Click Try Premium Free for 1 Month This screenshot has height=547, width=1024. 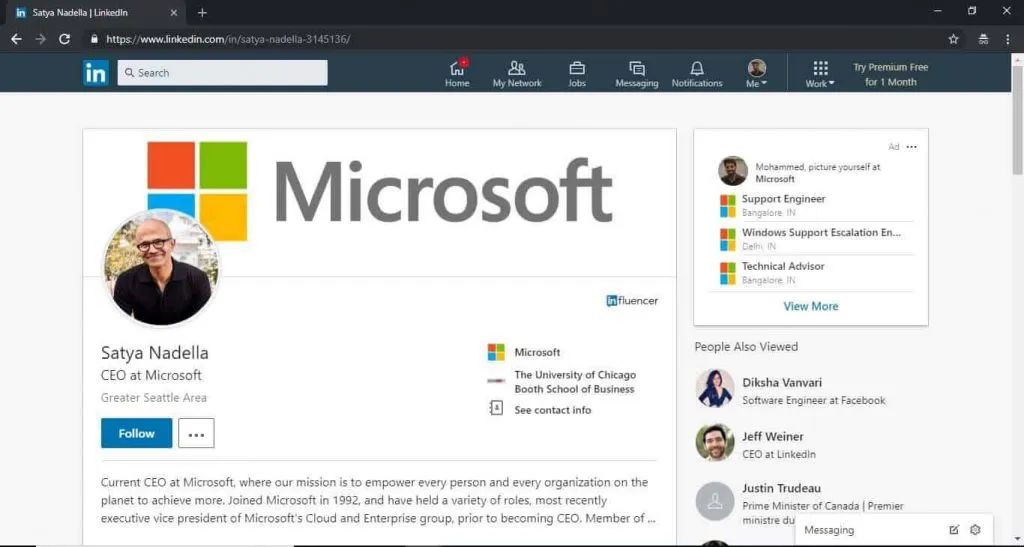pos(890,74)
